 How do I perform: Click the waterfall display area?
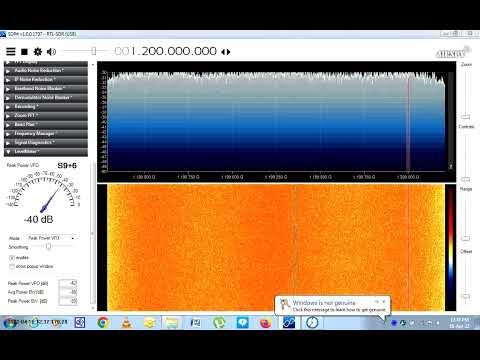276,247
